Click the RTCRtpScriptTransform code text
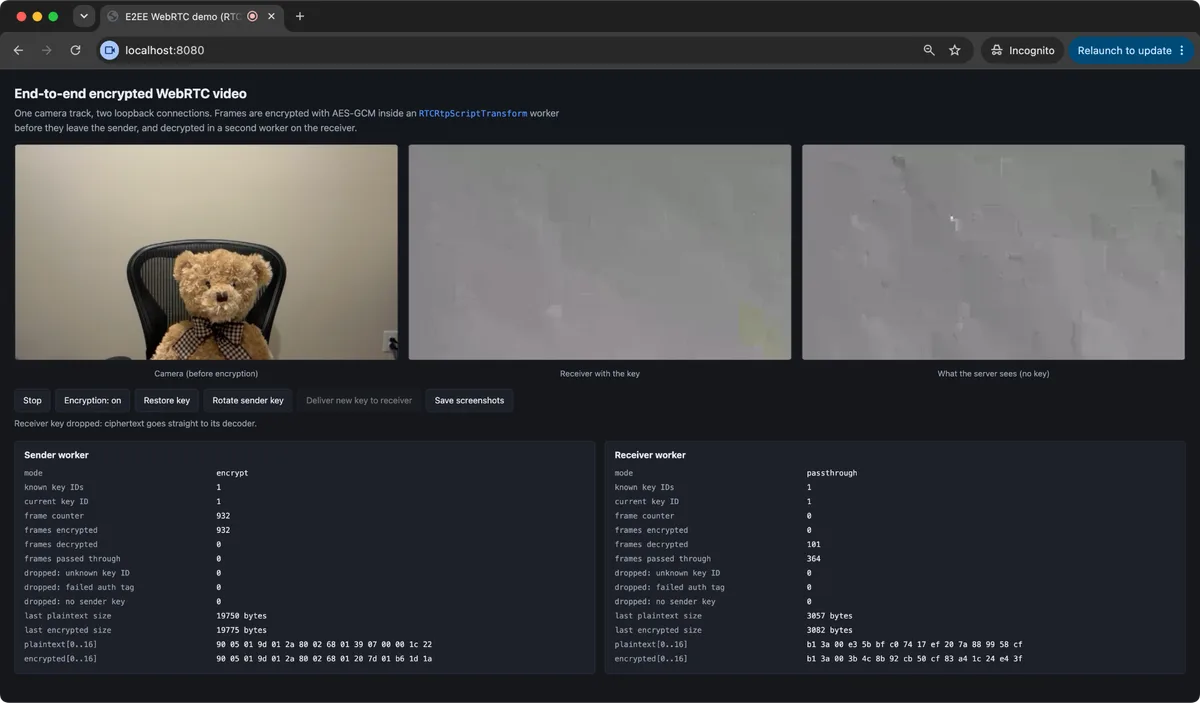The width and height of the screenshot is (1200, 703). [x=473, y=114]
